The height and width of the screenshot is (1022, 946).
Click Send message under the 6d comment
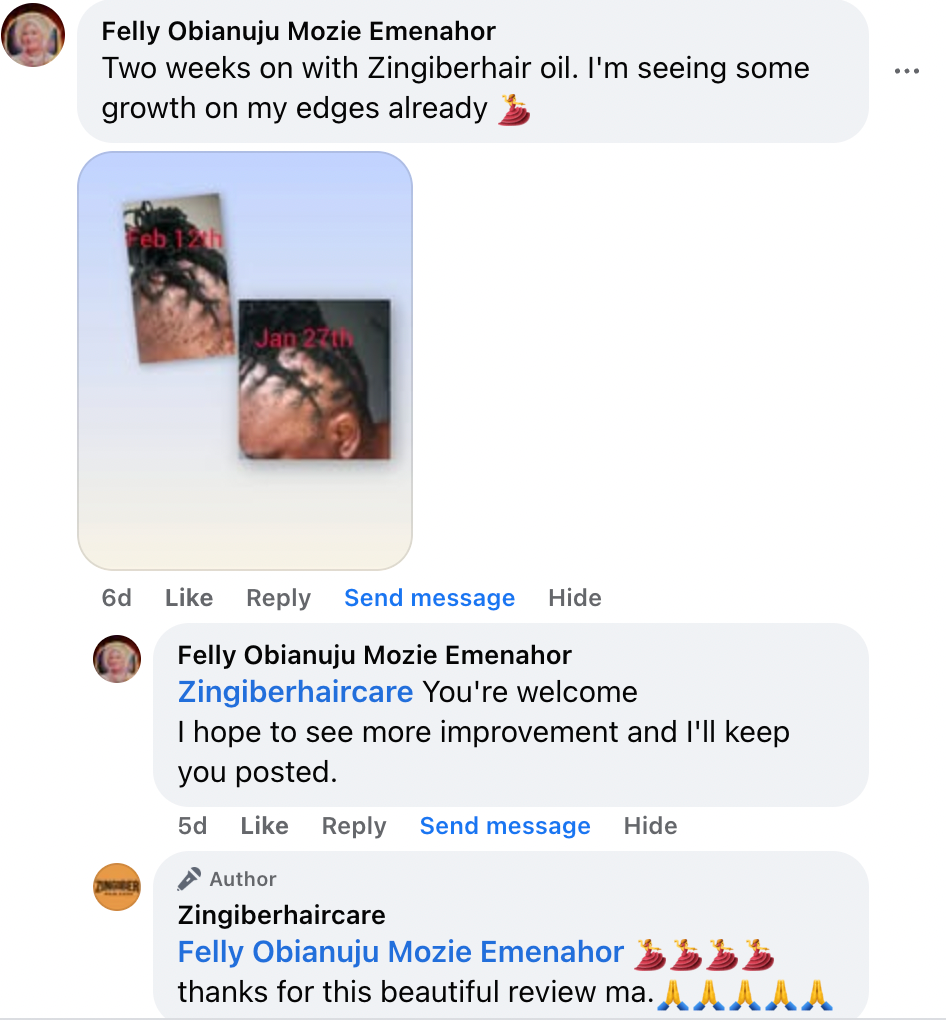click(x=429, y=598)
